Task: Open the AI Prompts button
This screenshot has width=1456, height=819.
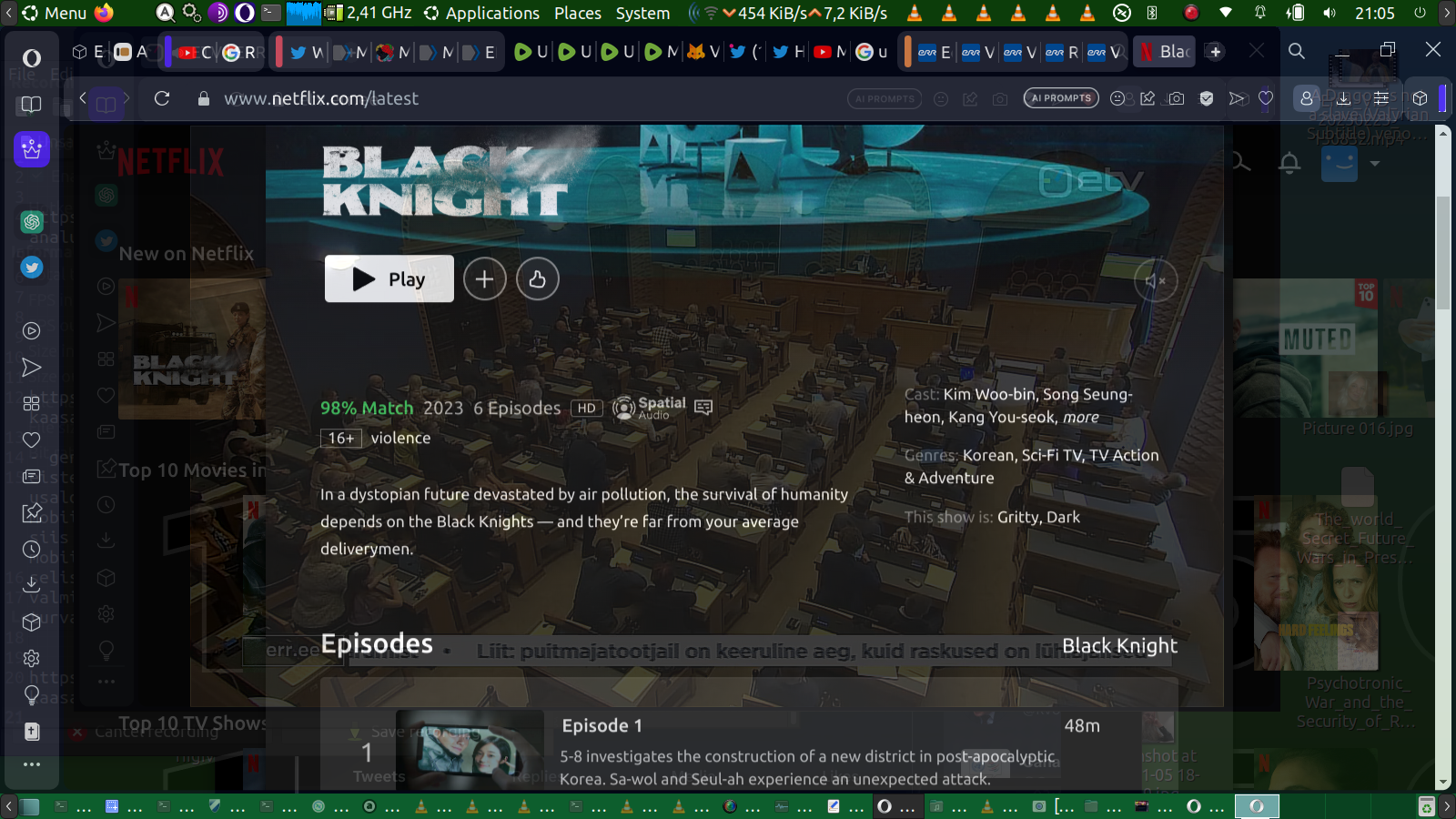Action: pyautogui.click(x=1061, y=98)
